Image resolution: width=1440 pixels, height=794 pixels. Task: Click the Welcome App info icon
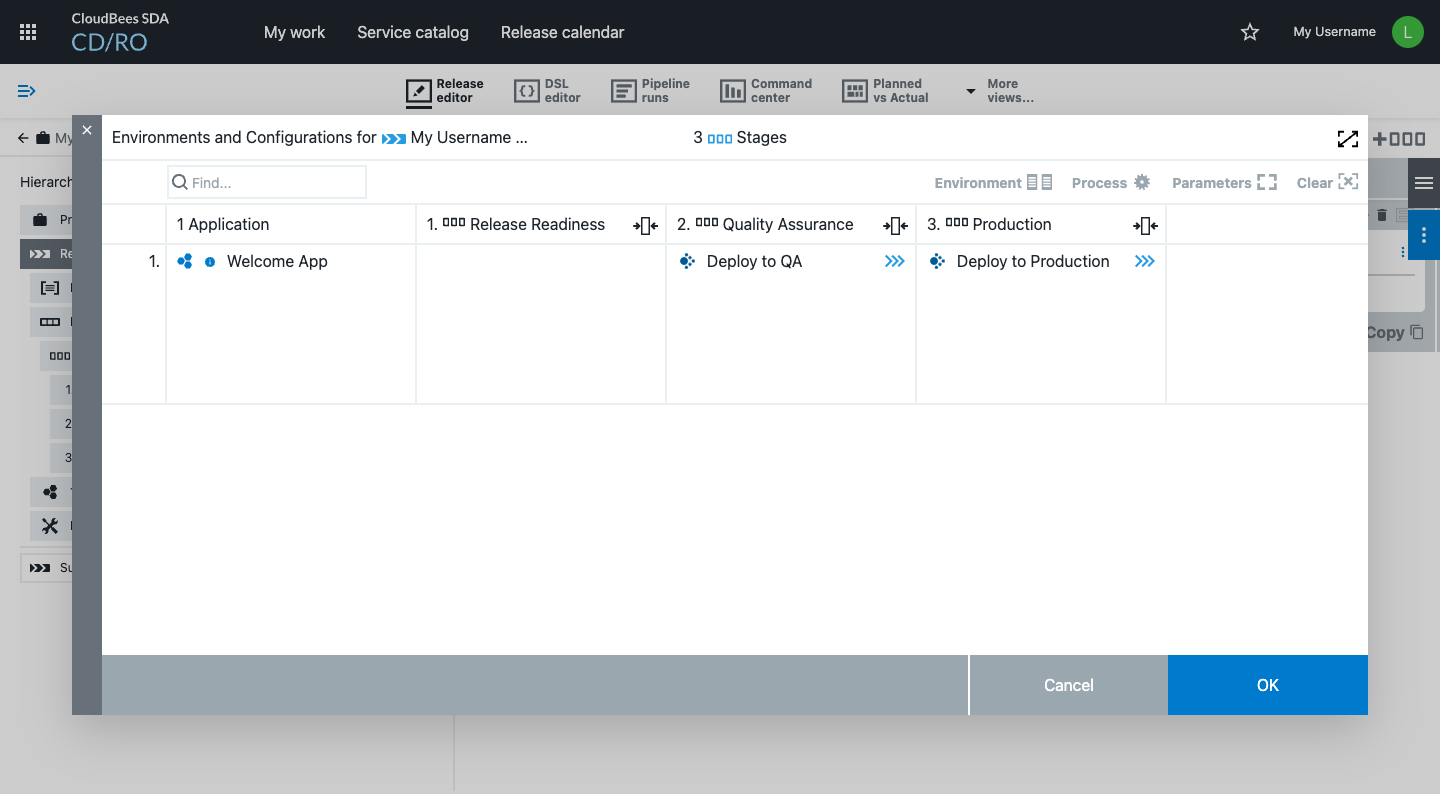click(x=210, y=262)
